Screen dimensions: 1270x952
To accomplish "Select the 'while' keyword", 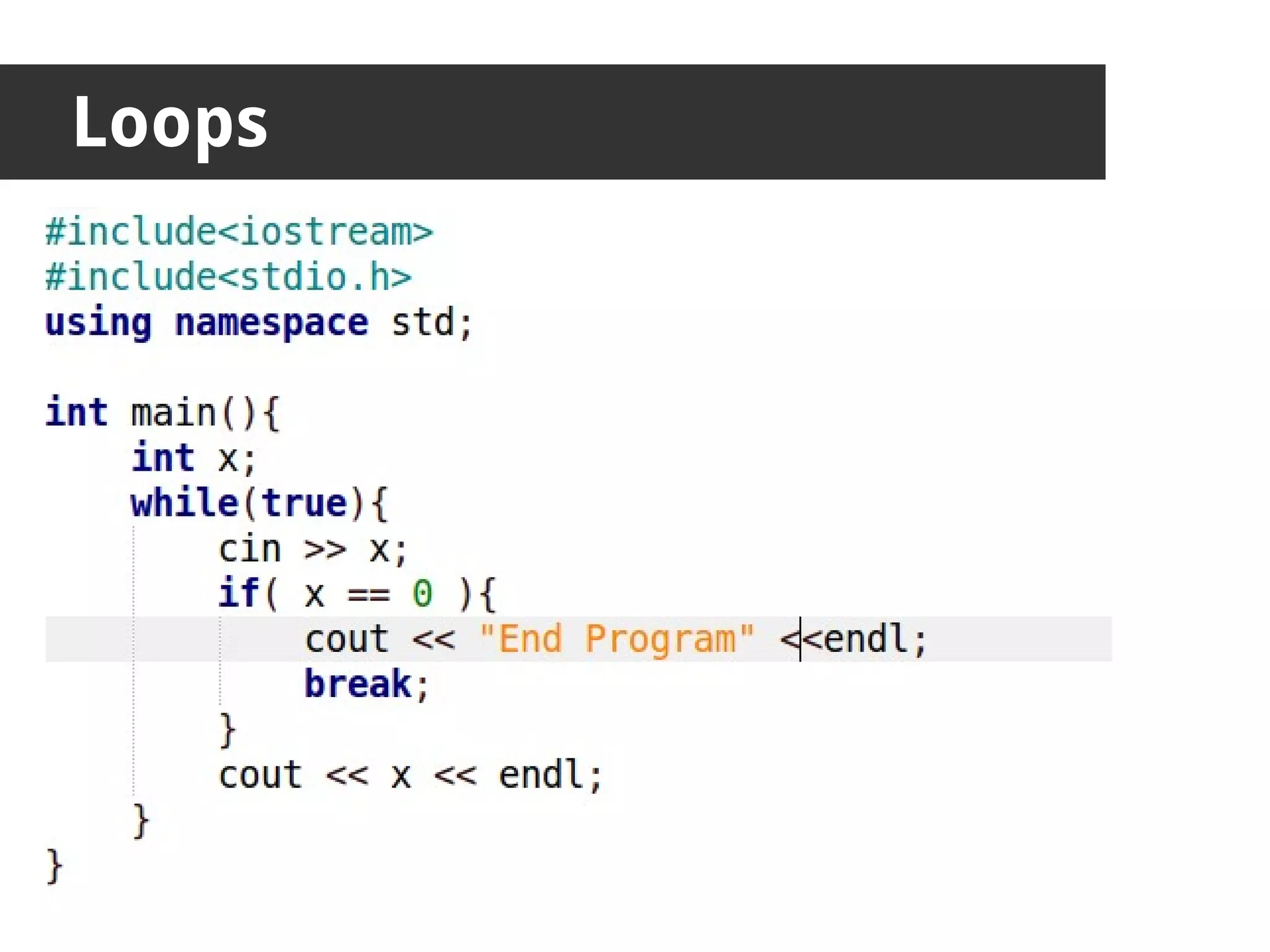I will [184, 503].
